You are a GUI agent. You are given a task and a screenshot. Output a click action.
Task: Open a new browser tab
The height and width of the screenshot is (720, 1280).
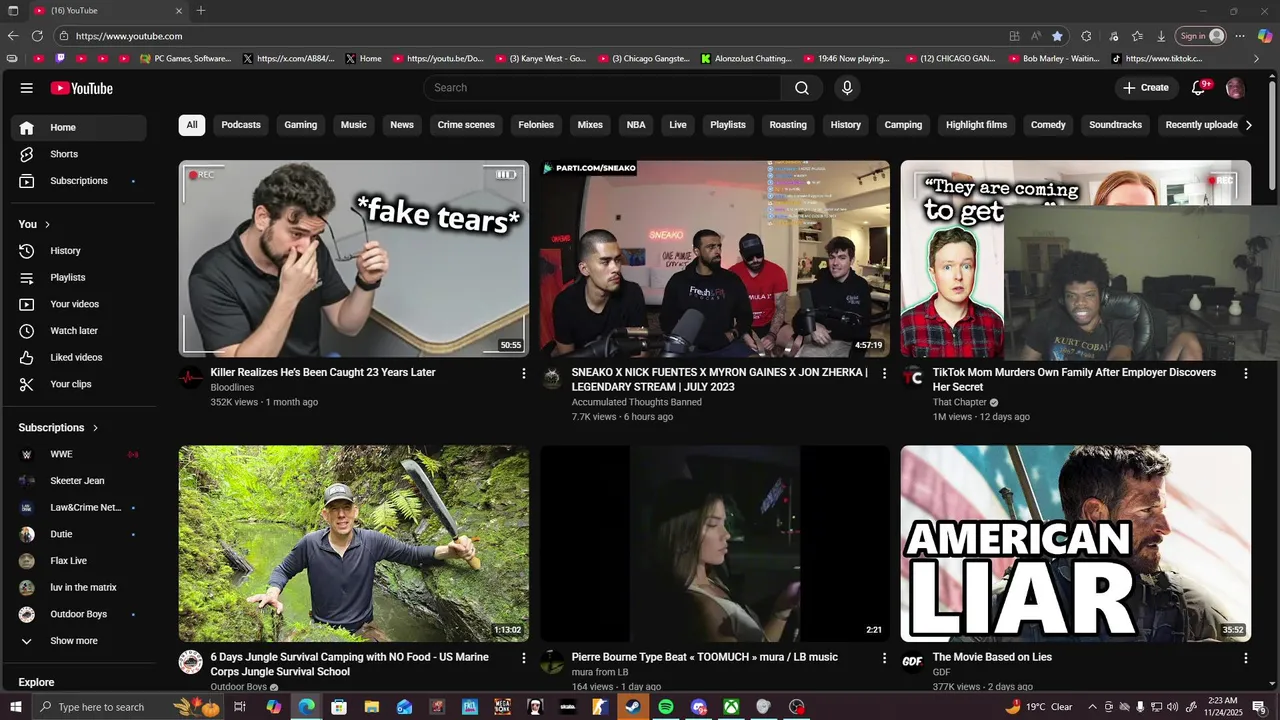tap(201, 11)
